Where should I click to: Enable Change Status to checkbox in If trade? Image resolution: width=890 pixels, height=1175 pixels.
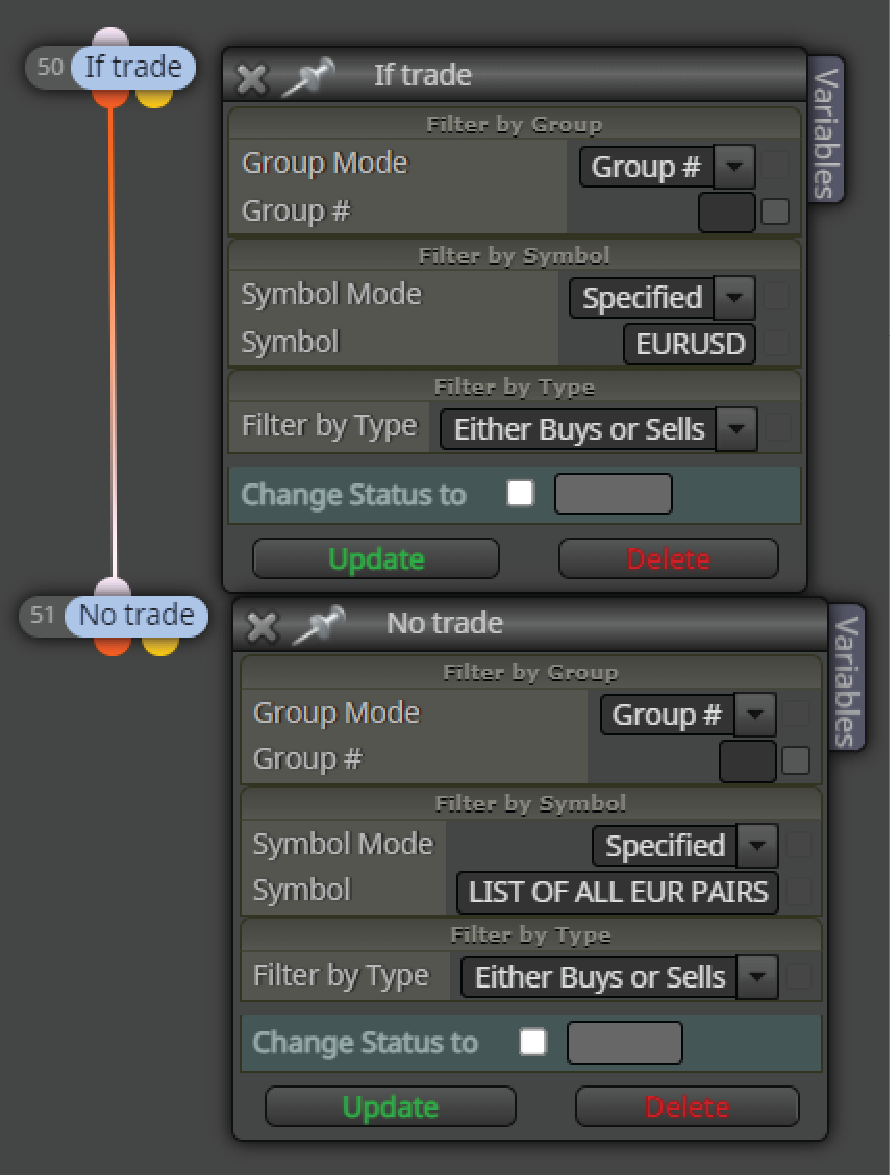click(520, 493)
